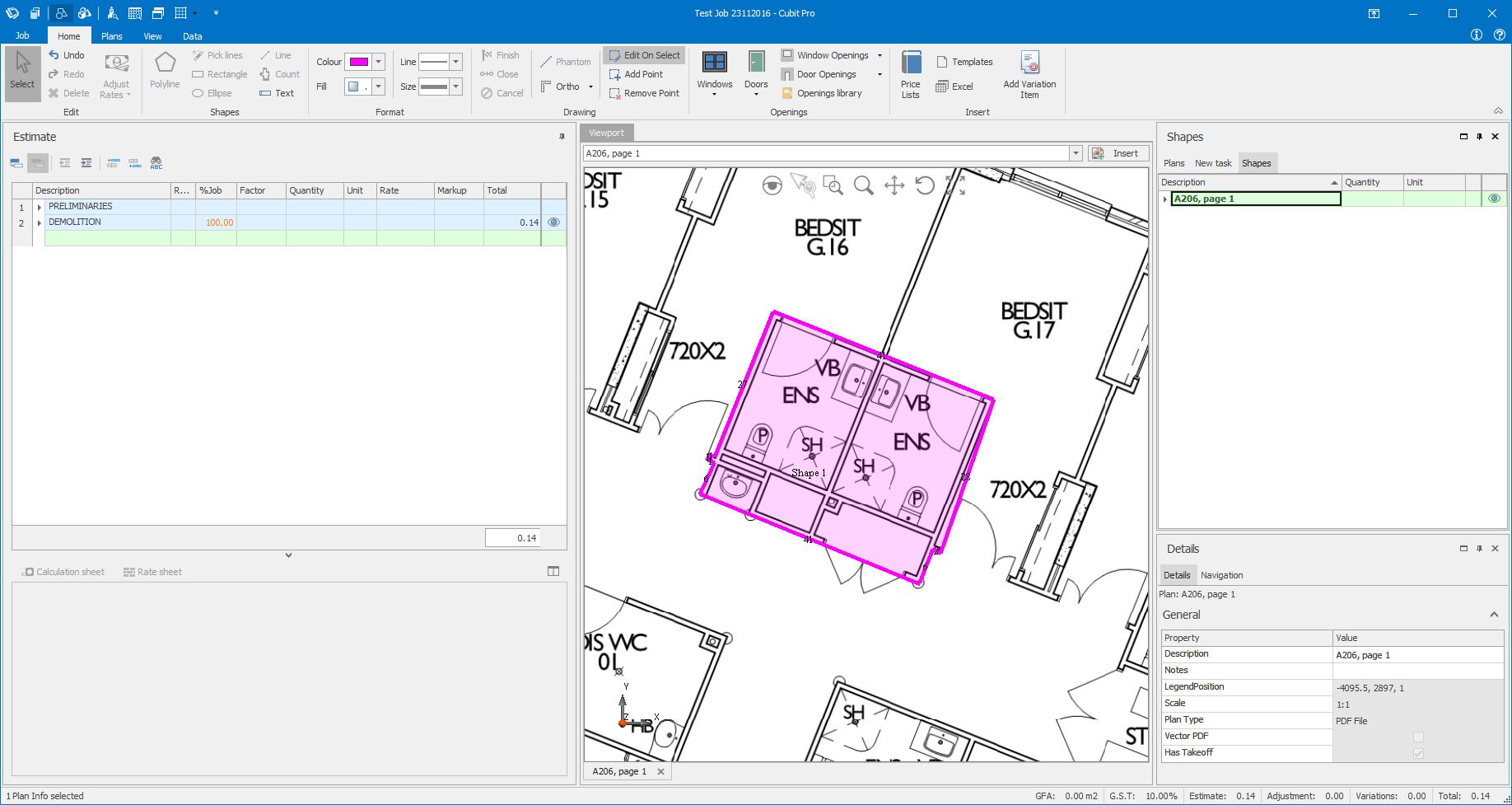Screen dimensions: 1512x805
Task: Collapse the General properties section
Action: coord(1493,615)
